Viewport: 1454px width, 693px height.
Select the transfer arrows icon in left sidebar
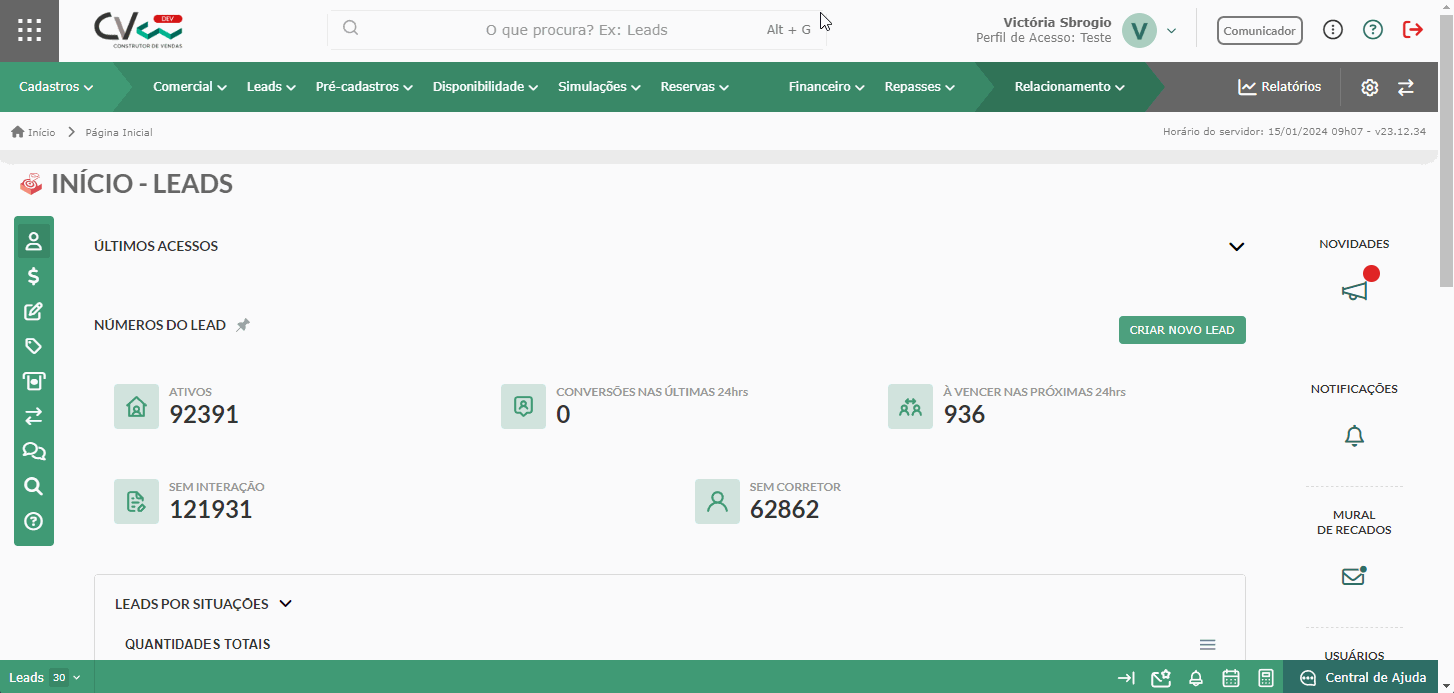click(x=33, y=416)
